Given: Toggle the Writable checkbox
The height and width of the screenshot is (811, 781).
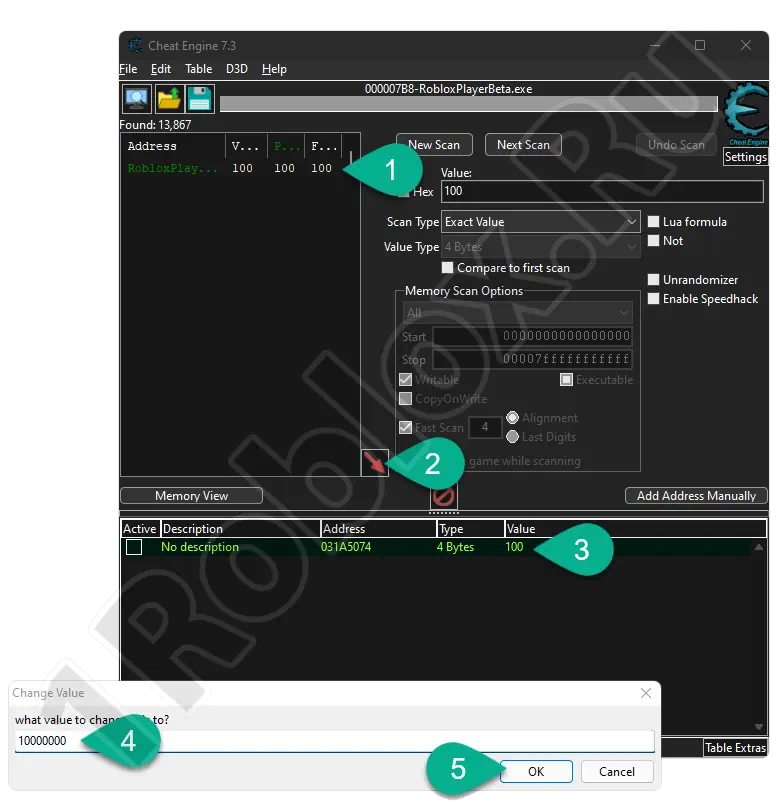Looking at the screenshot, I should 405,380.
